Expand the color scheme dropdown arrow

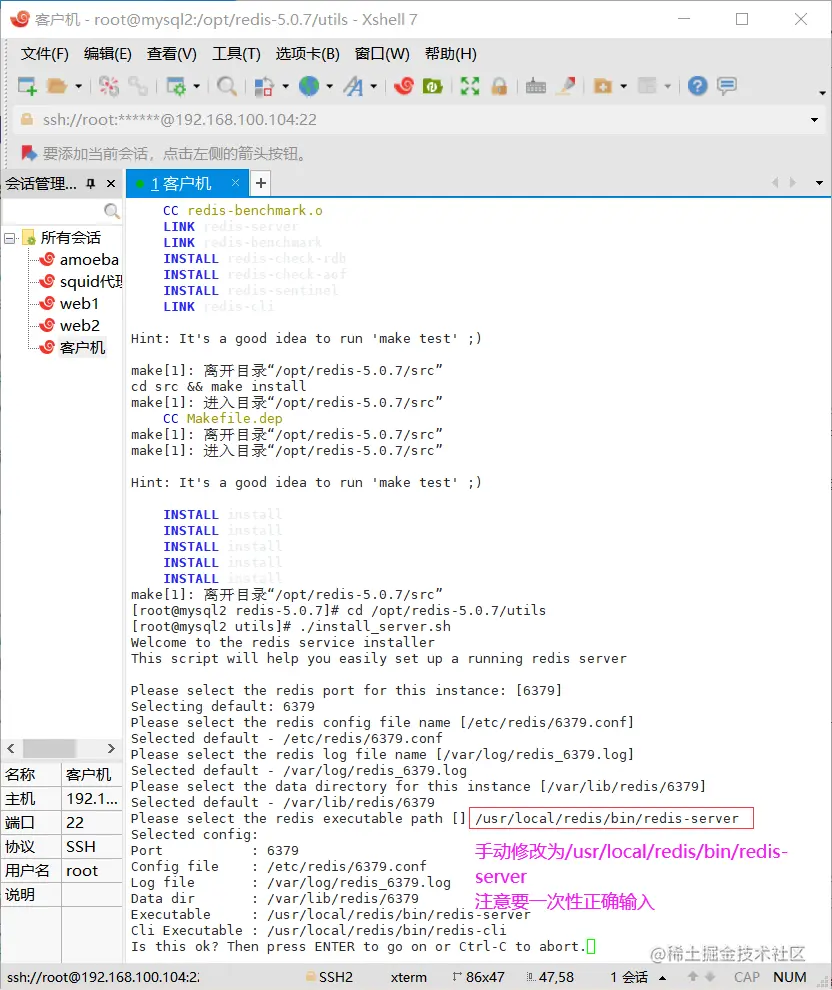(x=285, y=86)
